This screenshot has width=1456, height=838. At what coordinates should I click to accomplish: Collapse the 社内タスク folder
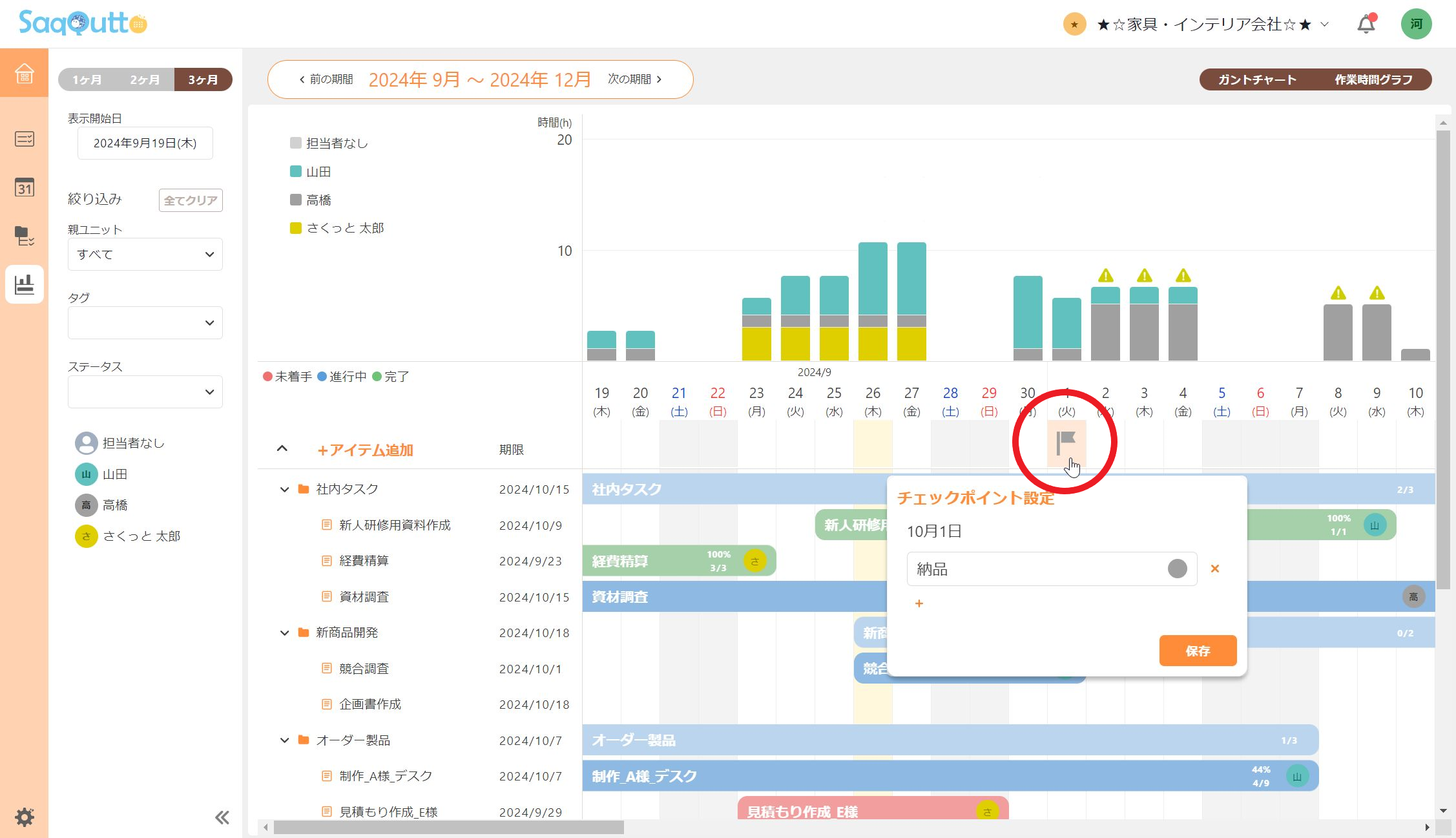(x=284, y=490)
